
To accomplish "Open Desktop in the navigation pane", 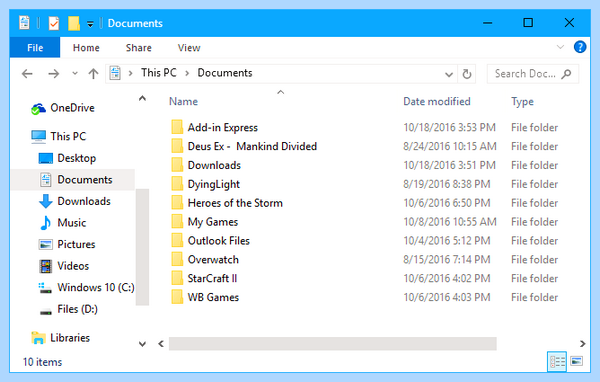I will pyautogui.click(x=67, y=158).
